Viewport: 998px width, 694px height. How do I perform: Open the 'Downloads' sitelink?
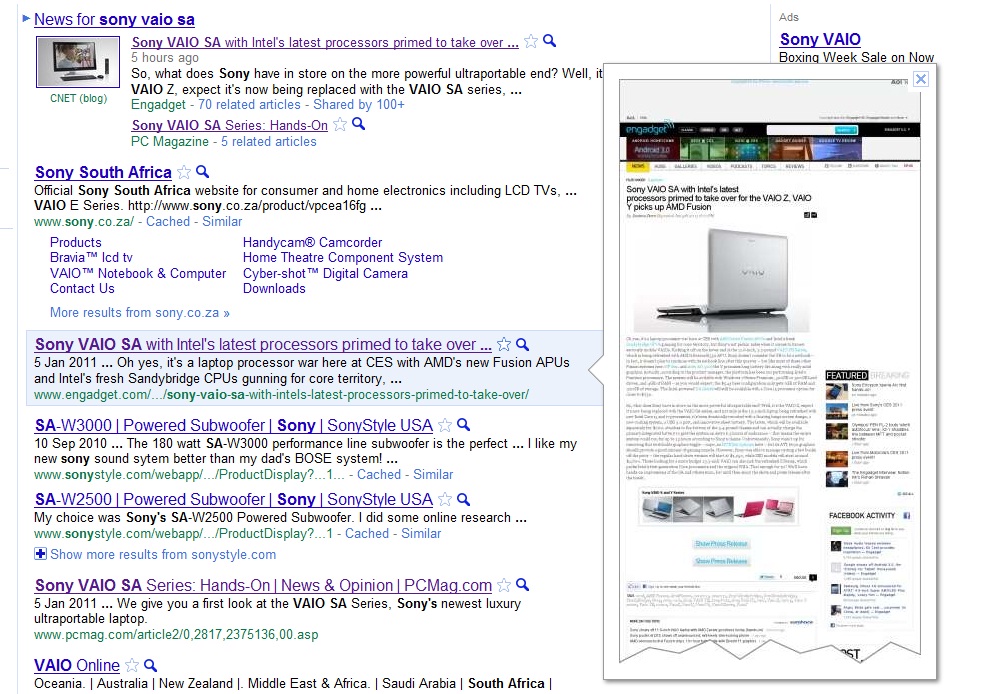tap(274, 288)
